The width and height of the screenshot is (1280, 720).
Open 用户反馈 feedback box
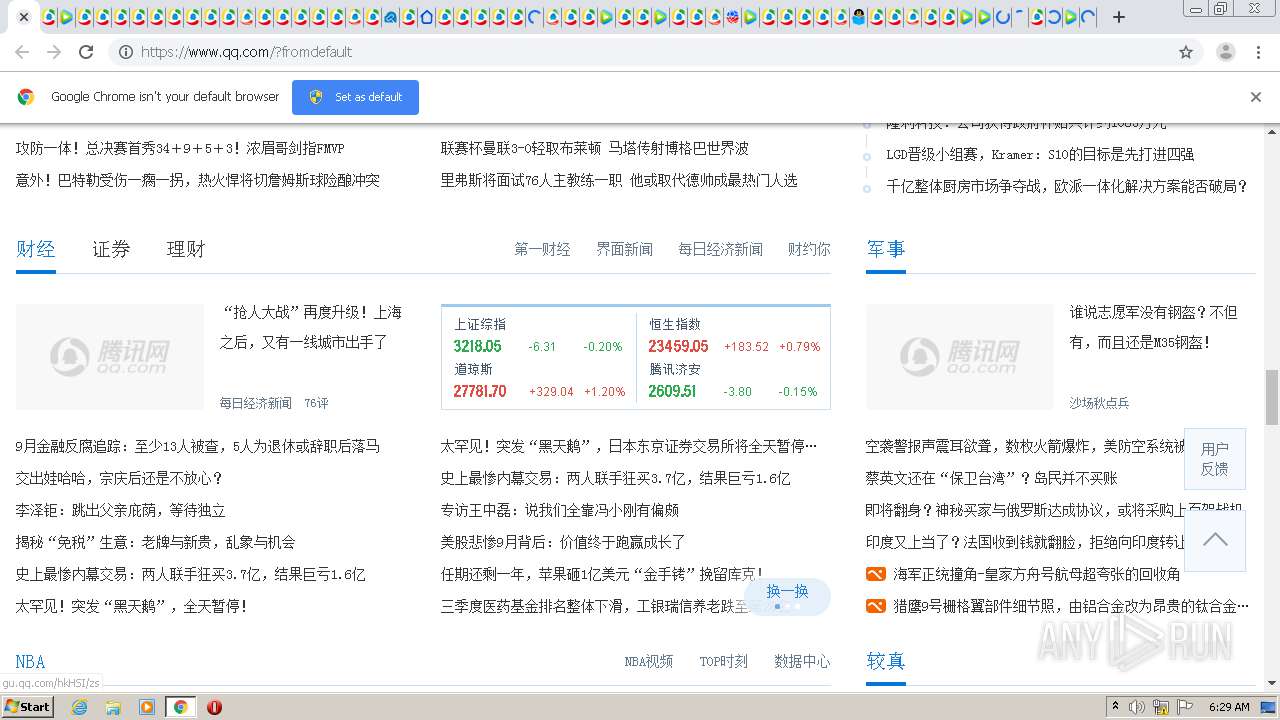pyautogui.click(x=1215, y=460)
